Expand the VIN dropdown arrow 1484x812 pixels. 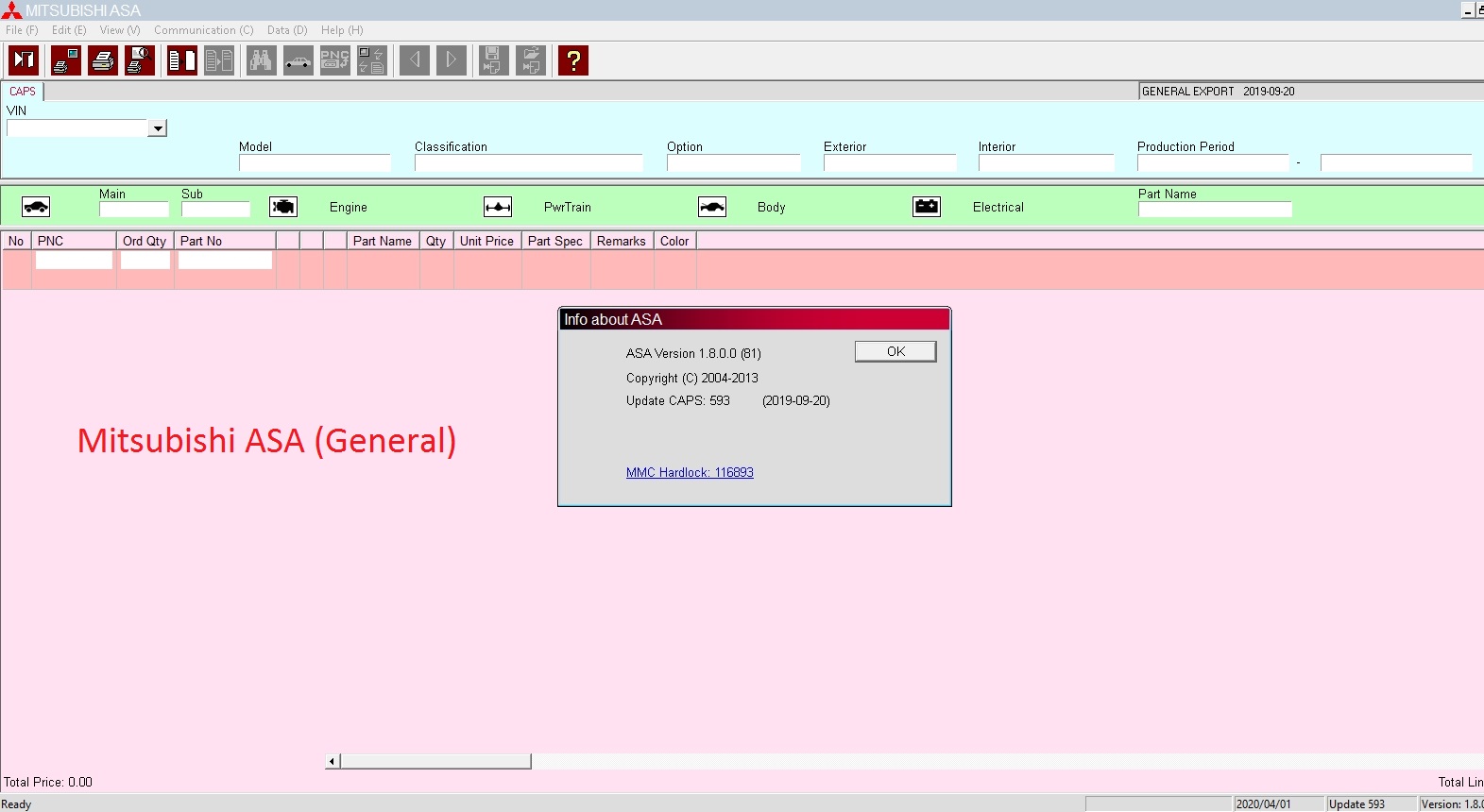click(158, 128)
